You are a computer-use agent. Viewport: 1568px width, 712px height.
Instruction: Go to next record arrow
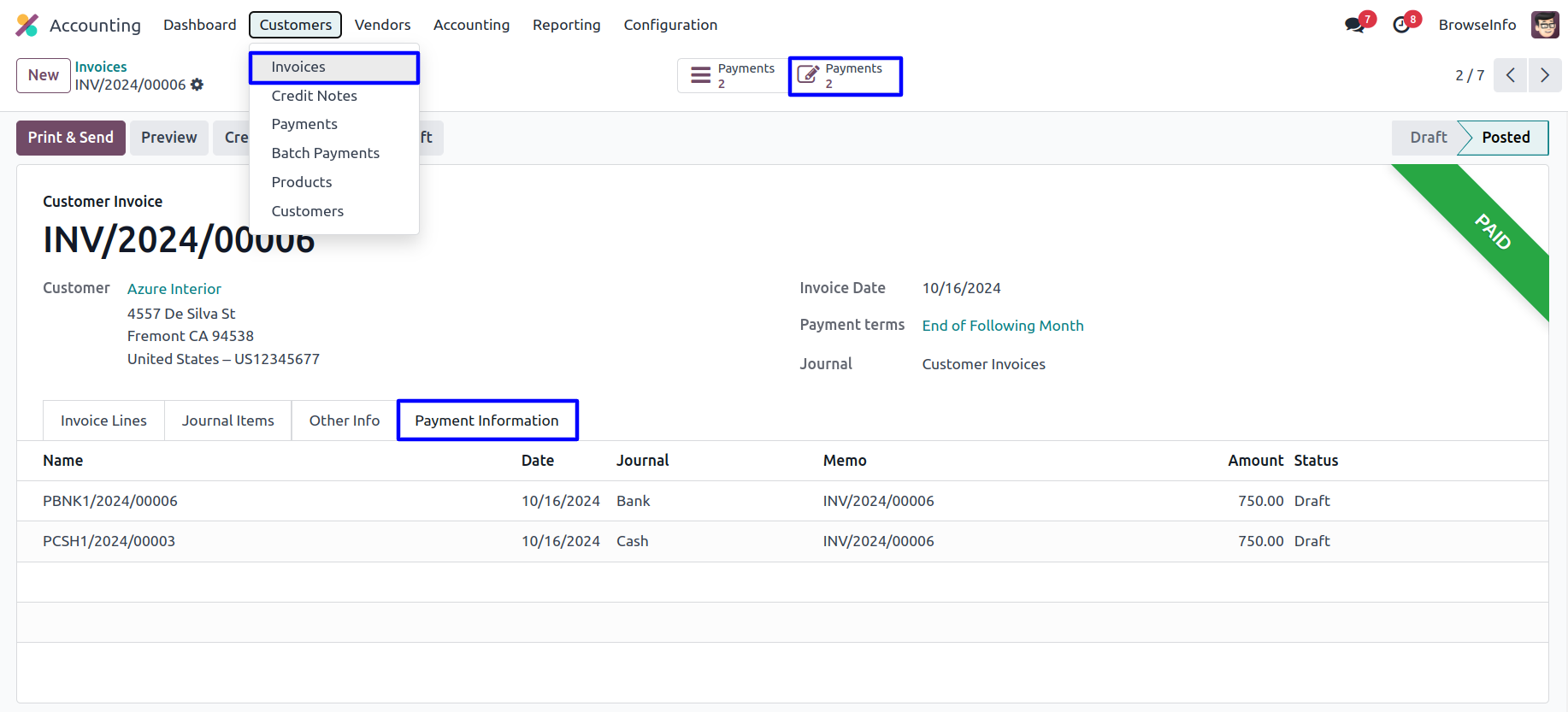pyautogui.click(x=1544, y=75)
